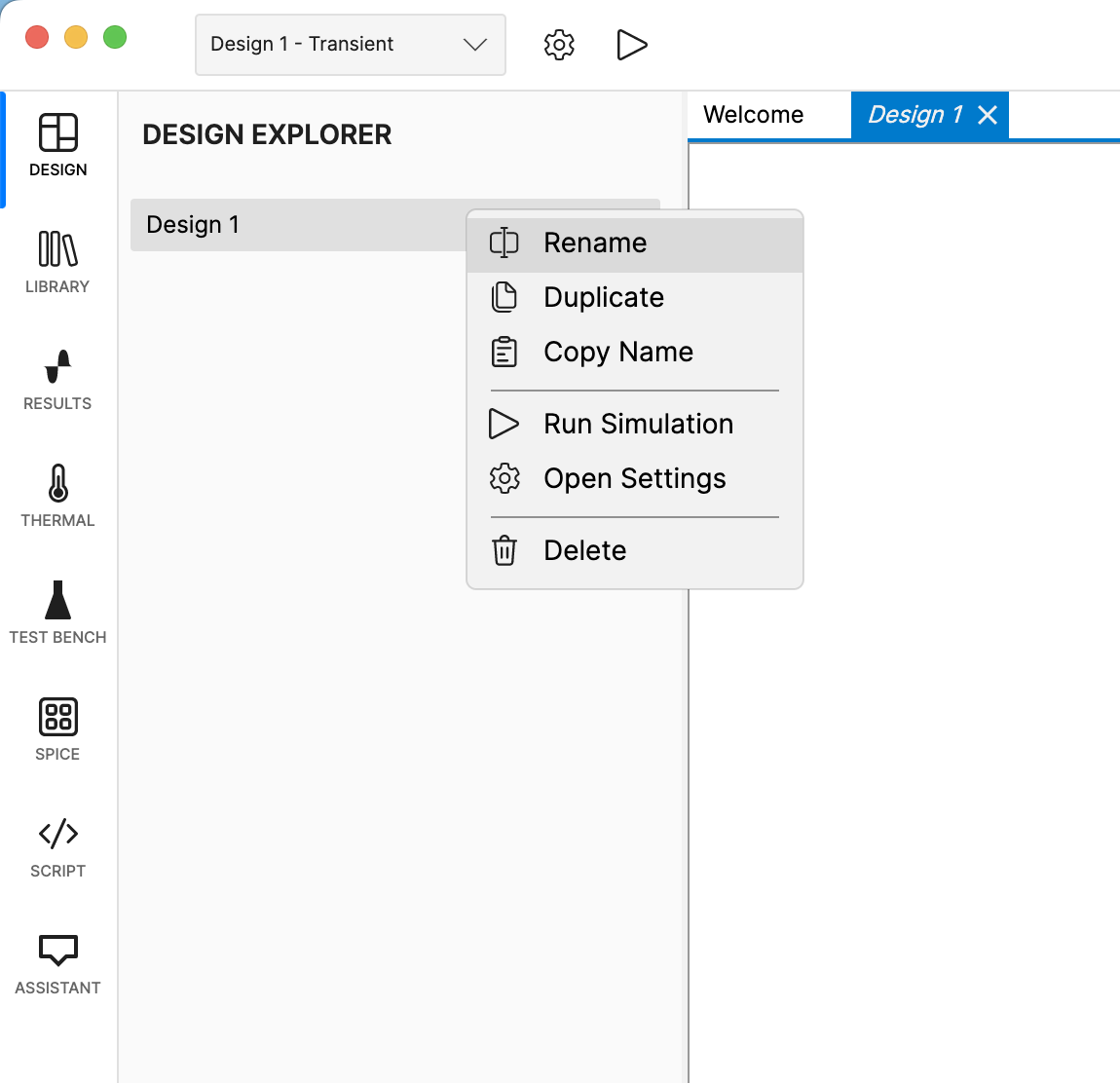Expand the Design 1 - Transient dropdown
The width and height of the screenshot is (1120, 1083).
click(x=350, y=45)
